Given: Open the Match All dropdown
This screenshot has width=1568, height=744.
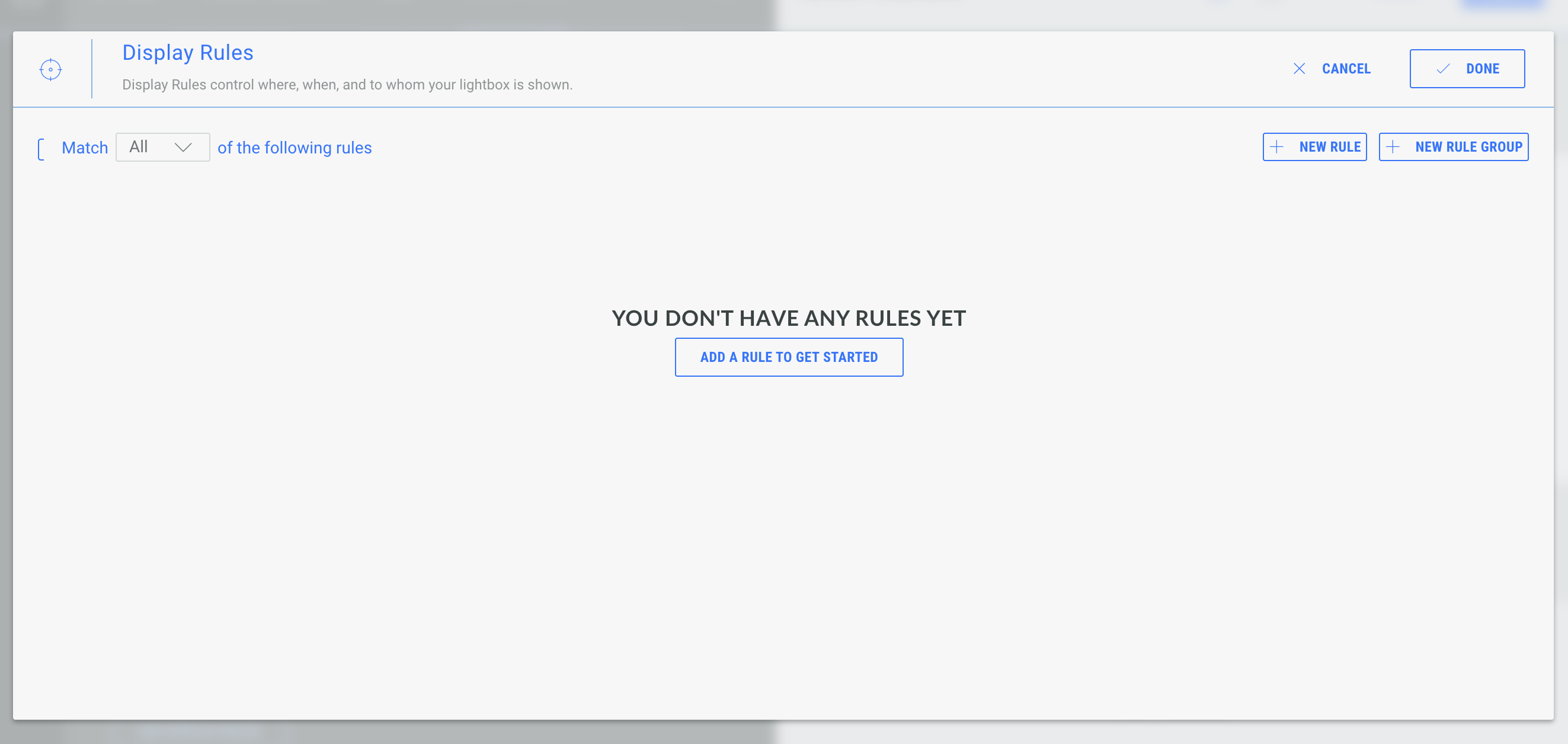Looking at the screenshot, I should tap(162, 147).
